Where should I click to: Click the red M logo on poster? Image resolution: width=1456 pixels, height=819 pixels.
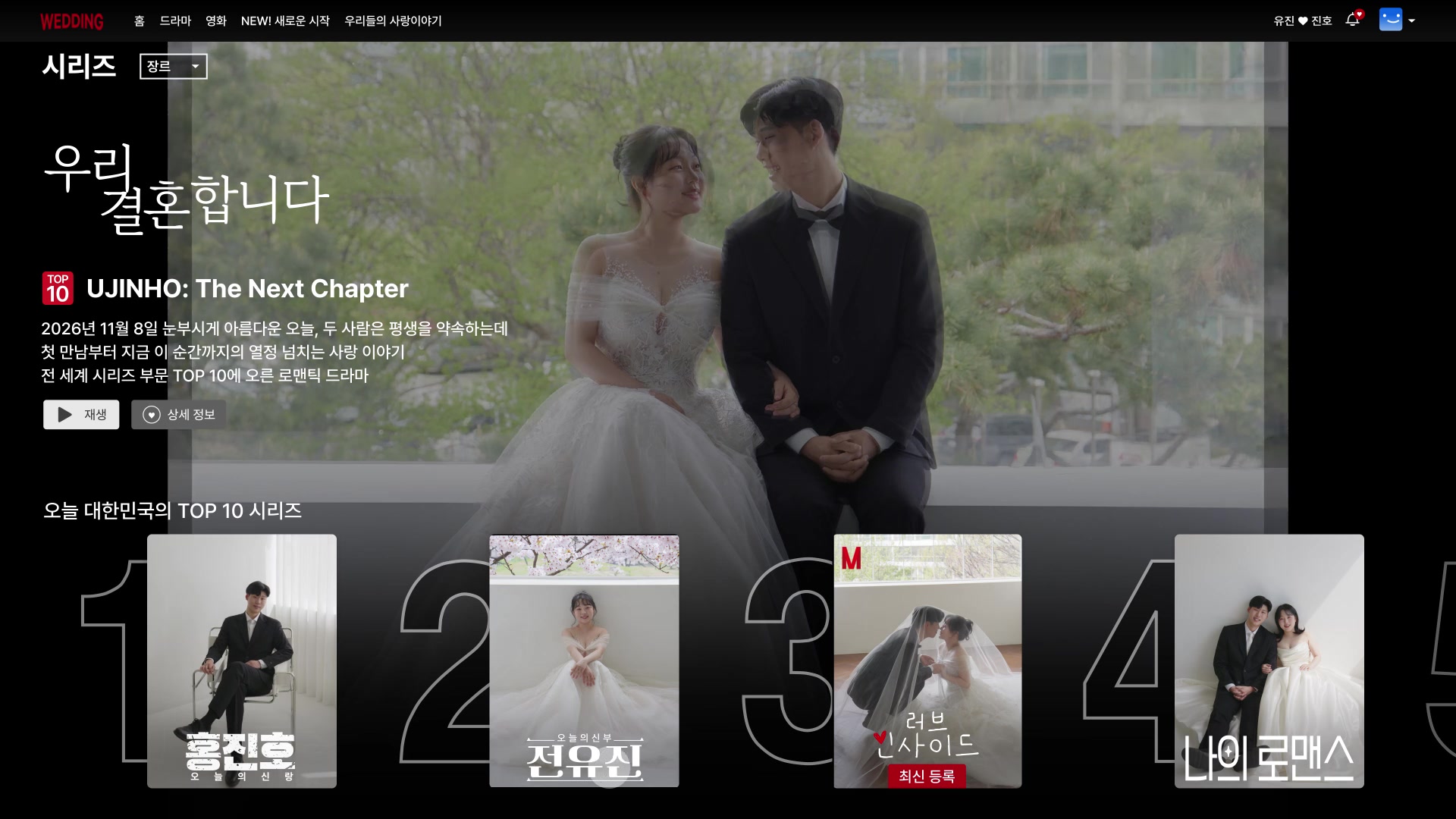tap(851, 559)
